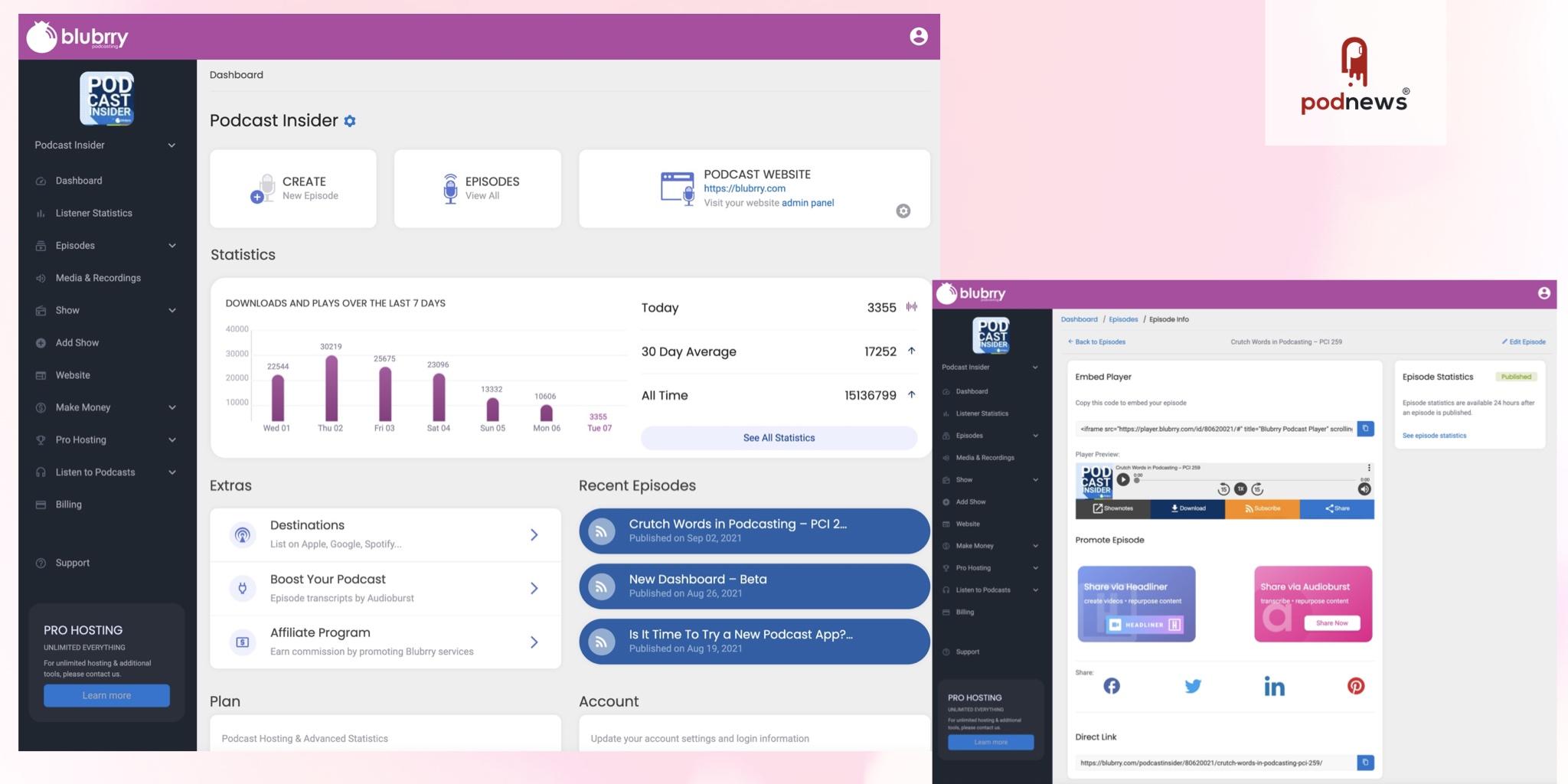This screenshot has width=1568, height=784.
Task: Open Dashboard from the sidebar
Action: click(79, 181)
